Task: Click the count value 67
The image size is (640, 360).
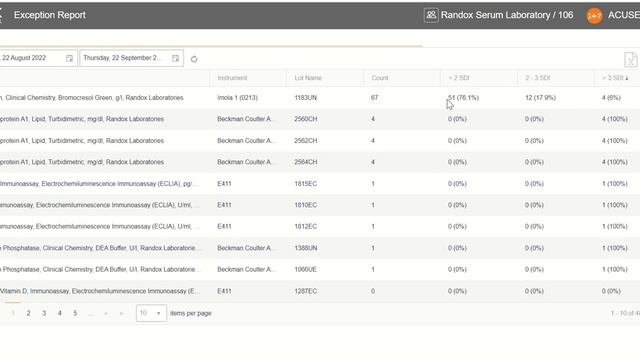Action: pyautogui.click(x=375, y=98)
